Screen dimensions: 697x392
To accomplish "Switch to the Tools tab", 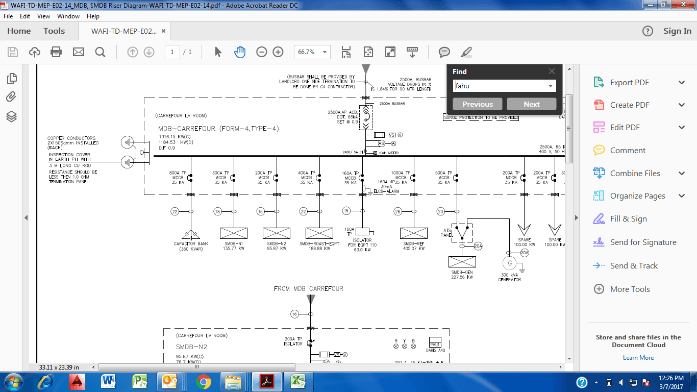I will [x=54, y=31].
